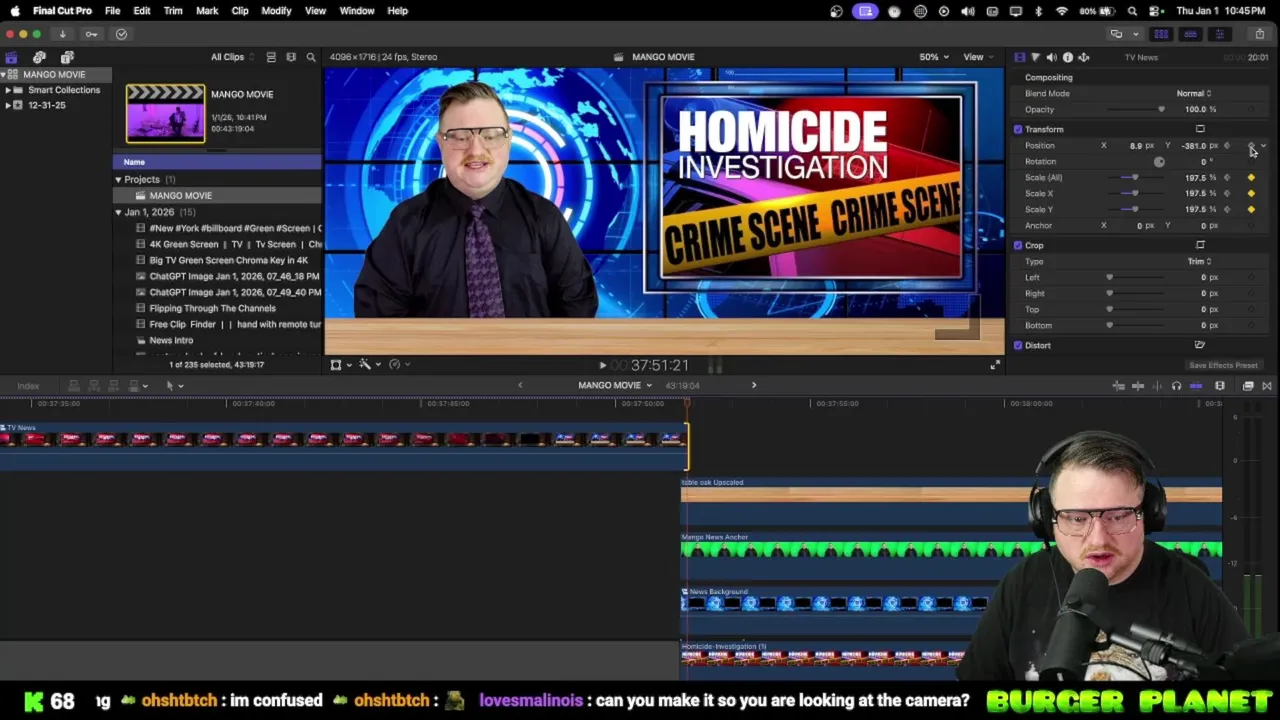
Task: Uncheck the Transform checkbox
Action: [x=1018, y=129]
